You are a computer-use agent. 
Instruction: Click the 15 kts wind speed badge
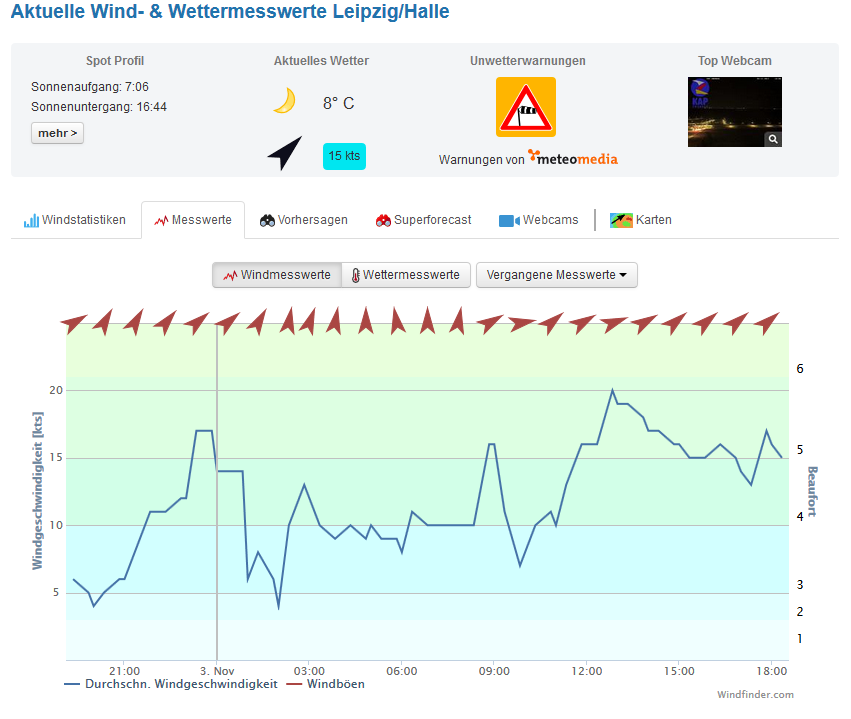[344, 156]
